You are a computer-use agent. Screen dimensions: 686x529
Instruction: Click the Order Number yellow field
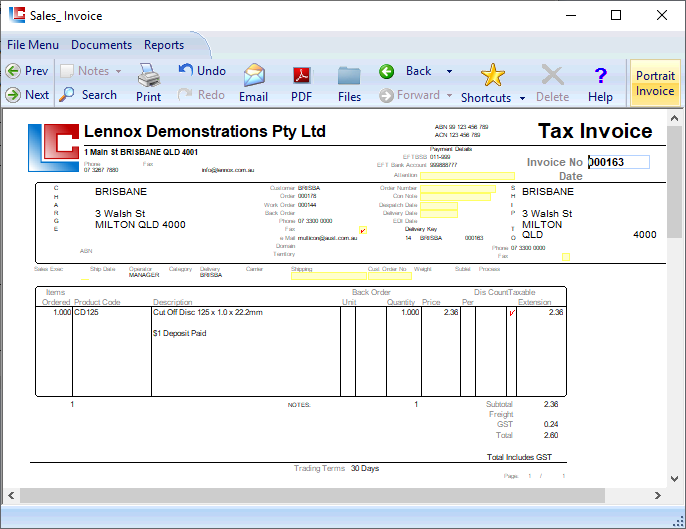coord(458,189)
